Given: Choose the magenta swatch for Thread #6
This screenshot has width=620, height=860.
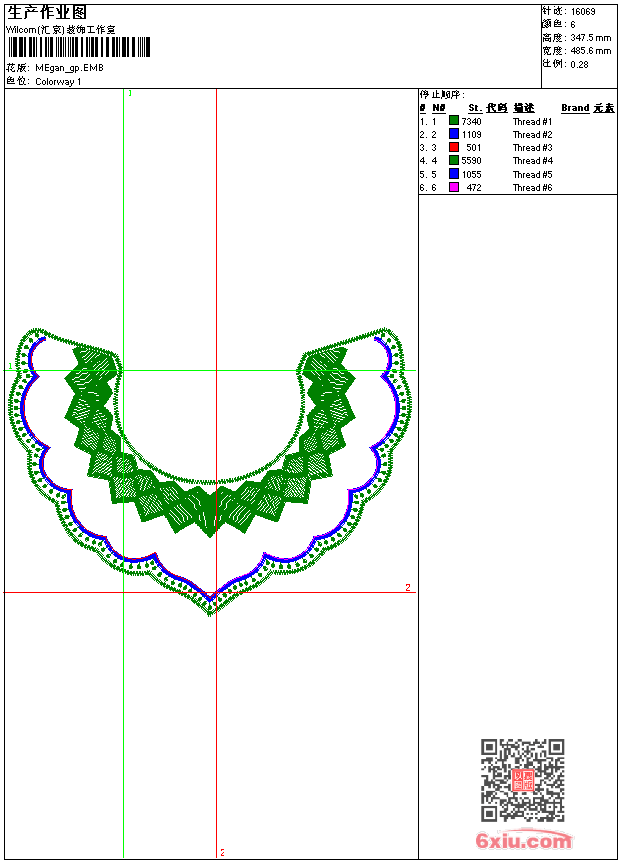Looking at the screenshot, I should tap(454, 187).
